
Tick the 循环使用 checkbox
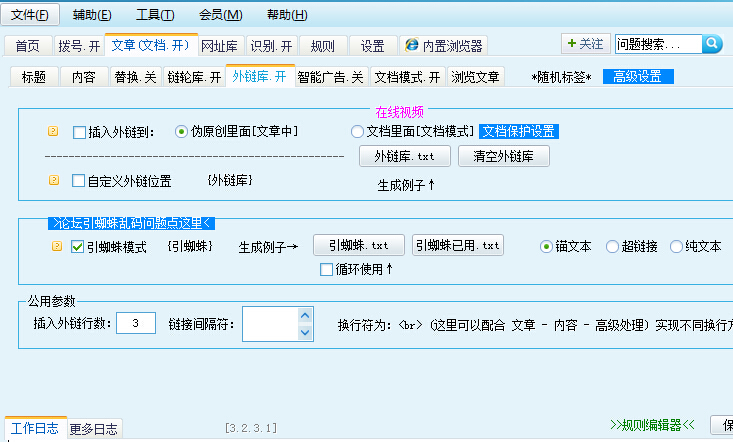click(326, 269)
